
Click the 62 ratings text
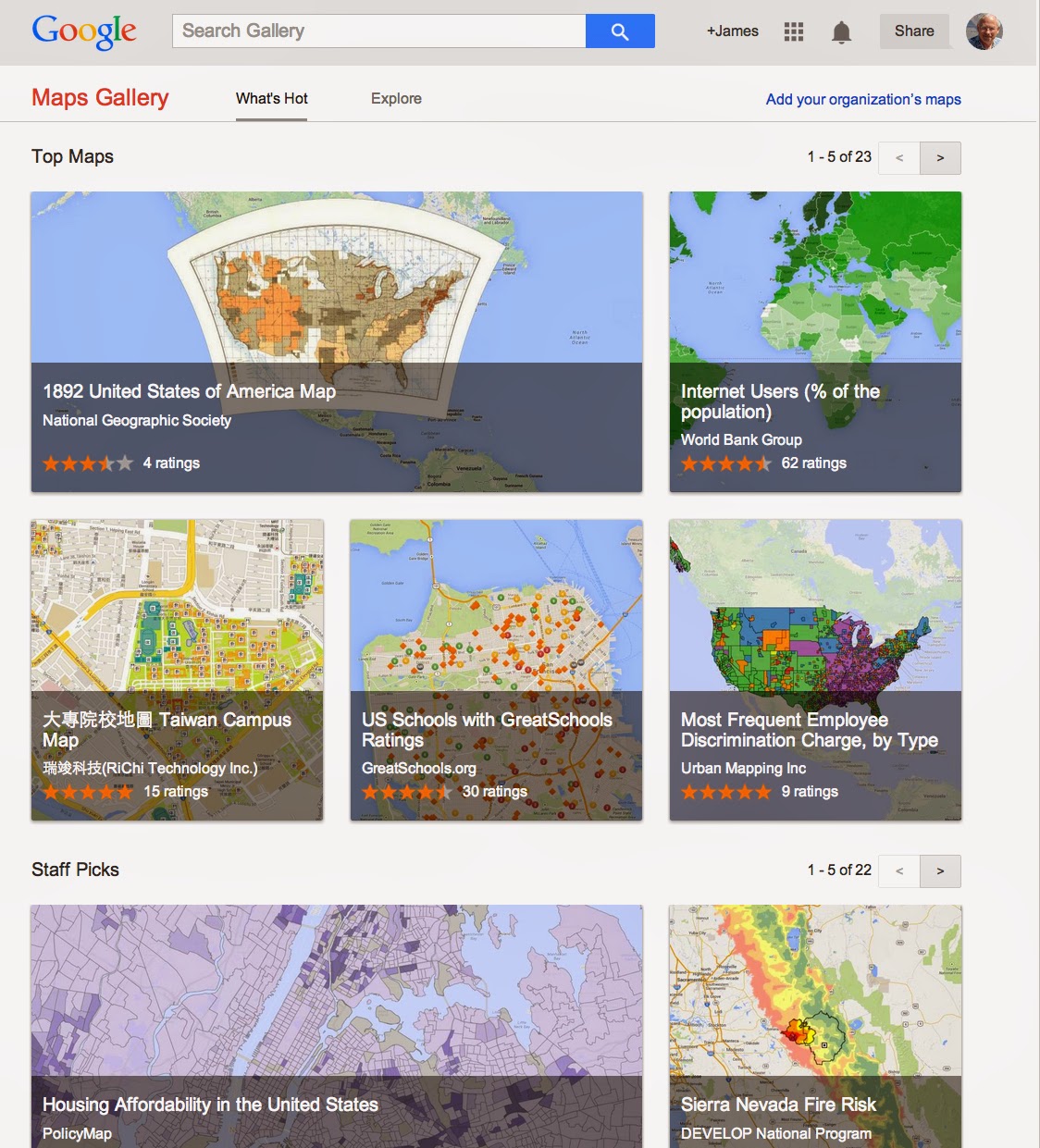pyautogui.click(x=814, y=463)
